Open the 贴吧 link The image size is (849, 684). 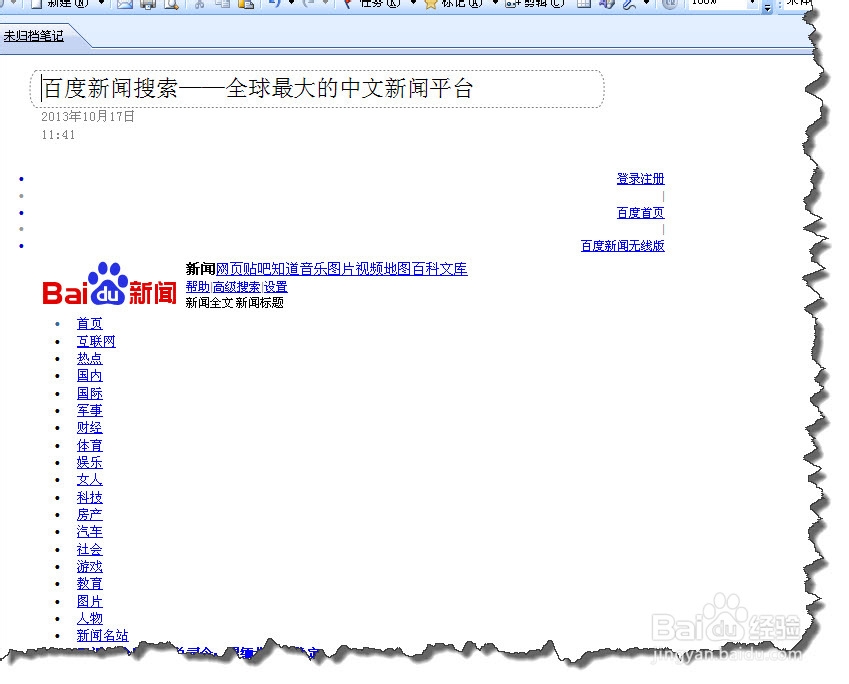(x=258, y=269)
